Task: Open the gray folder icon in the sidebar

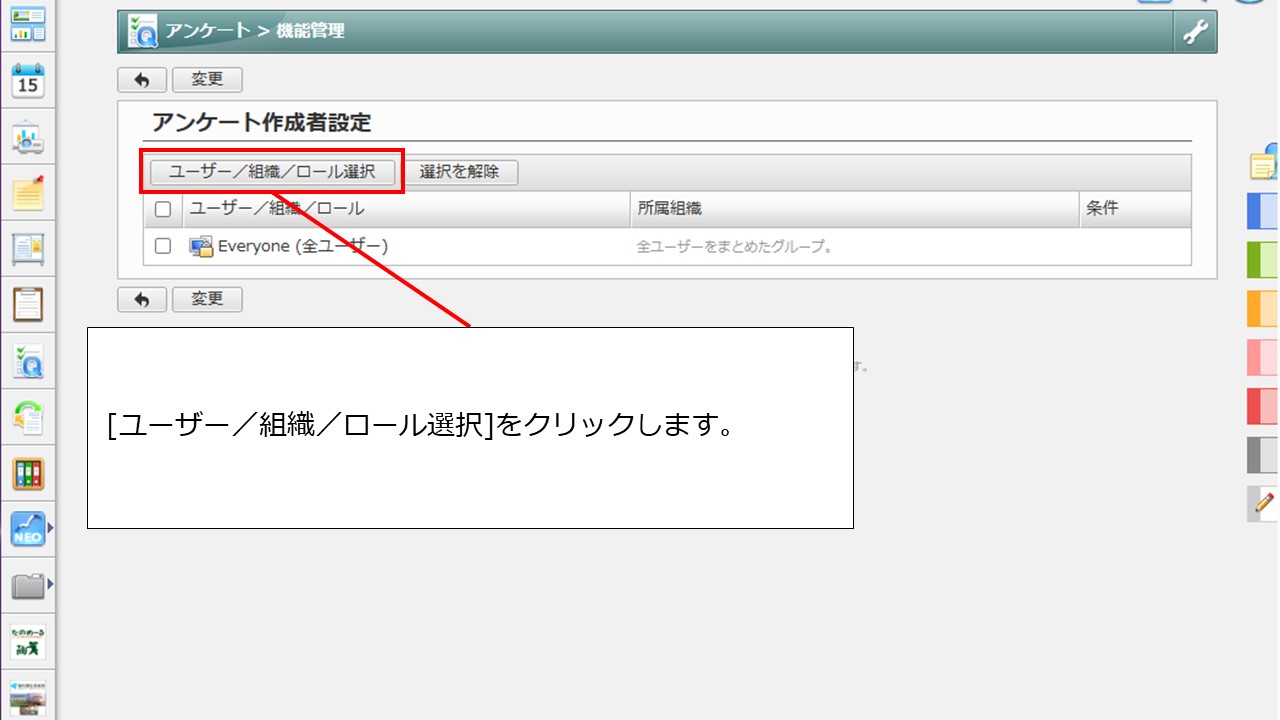Action: click(28, 585)
